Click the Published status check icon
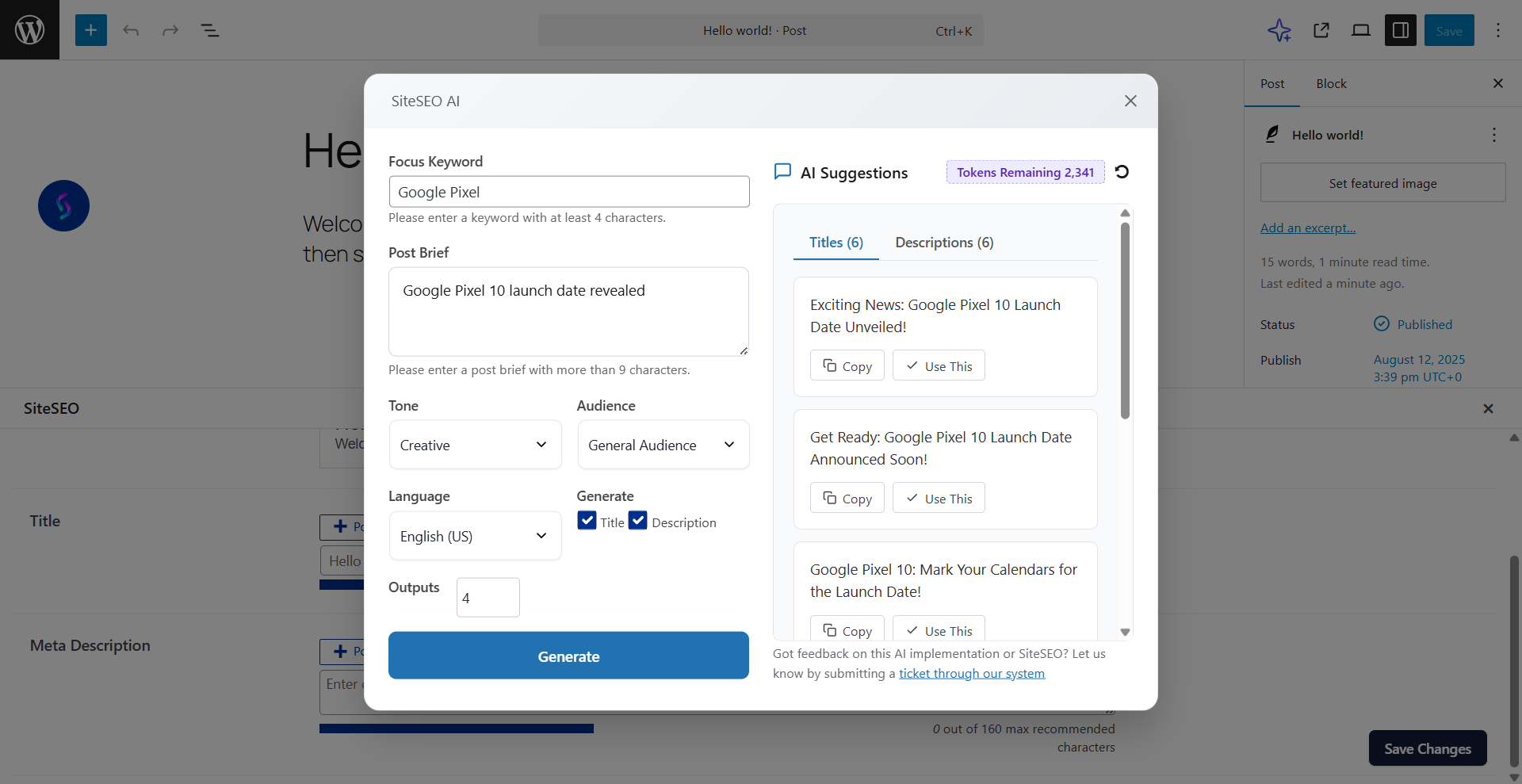The height and width of the screenshot is (784, 1522). pos(1382,323)
